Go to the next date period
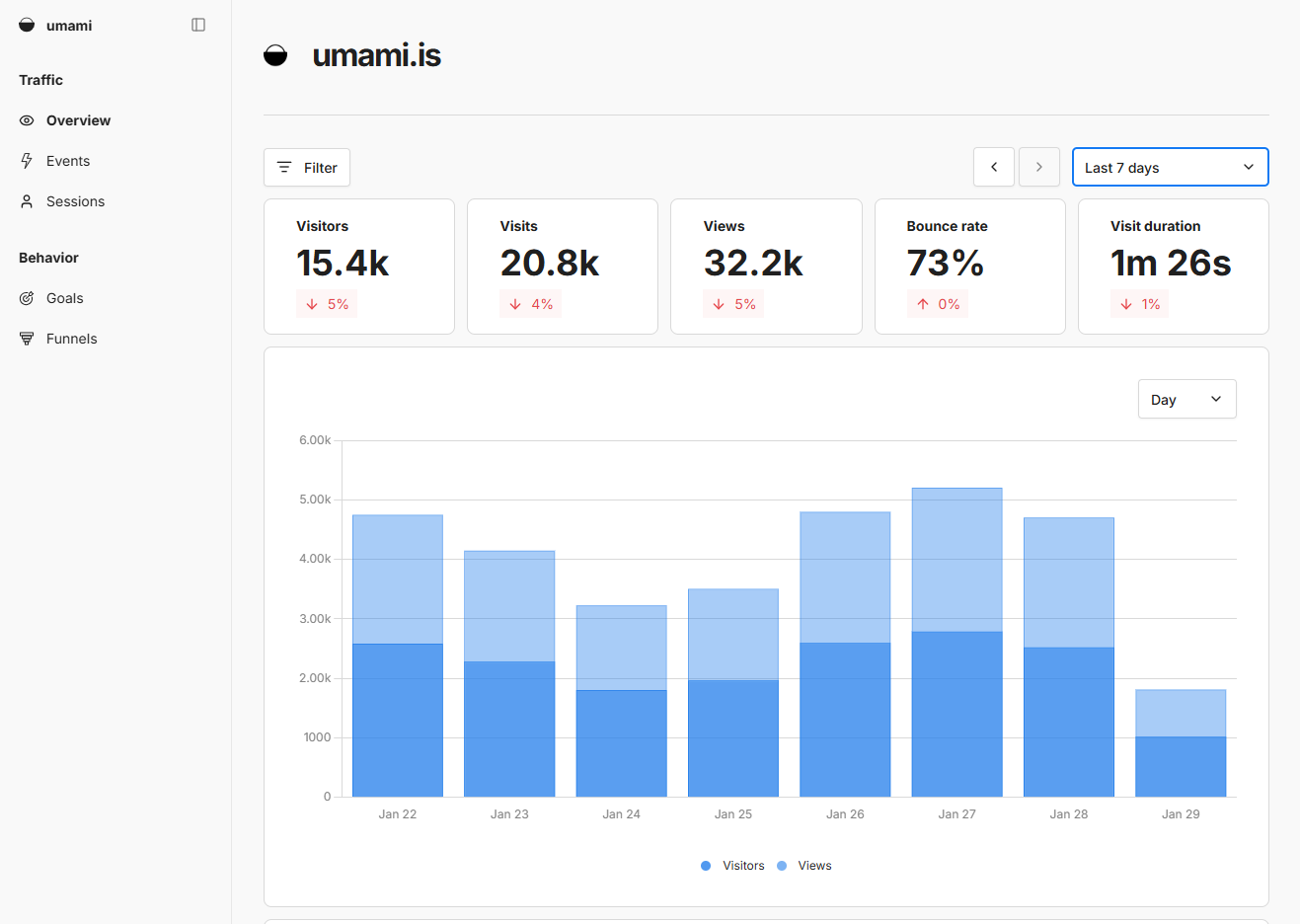This screenshot has width=1300, height=924. pos(1038,168)
